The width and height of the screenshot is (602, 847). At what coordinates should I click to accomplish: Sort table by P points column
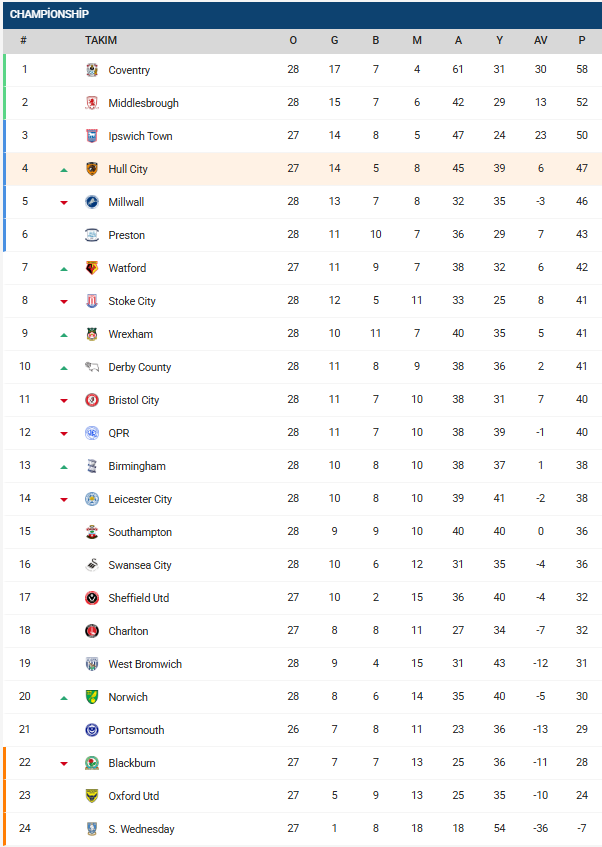581,41
